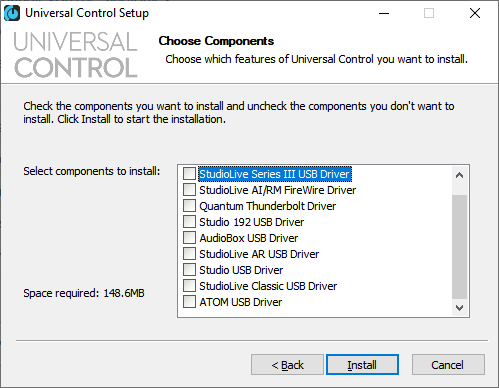Image resolution: width=499 pixels, height=388 pixels.
Task: Click the component list scrollbar thumb
Action: pyautogui.click(x=459, y=247)
